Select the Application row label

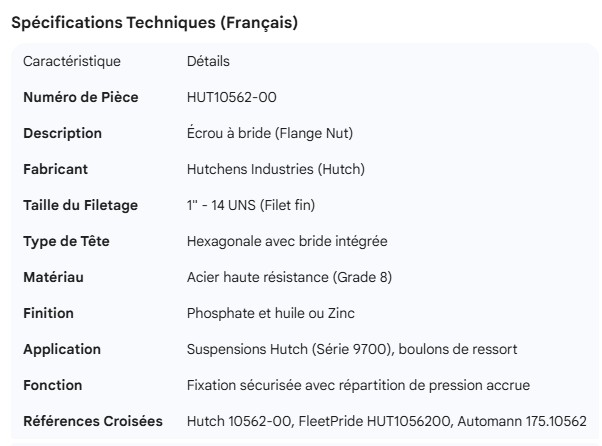[62, 349]
